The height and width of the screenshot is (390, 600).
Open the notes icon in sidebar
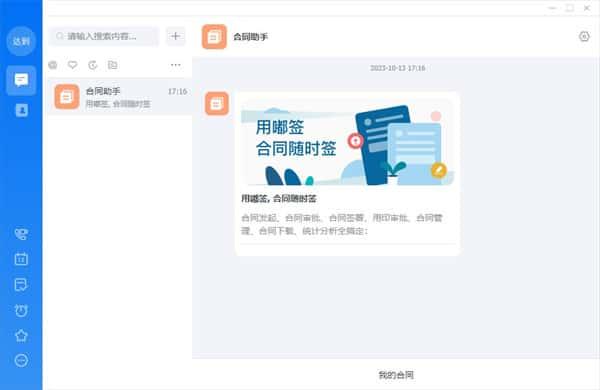pos(21,285)
